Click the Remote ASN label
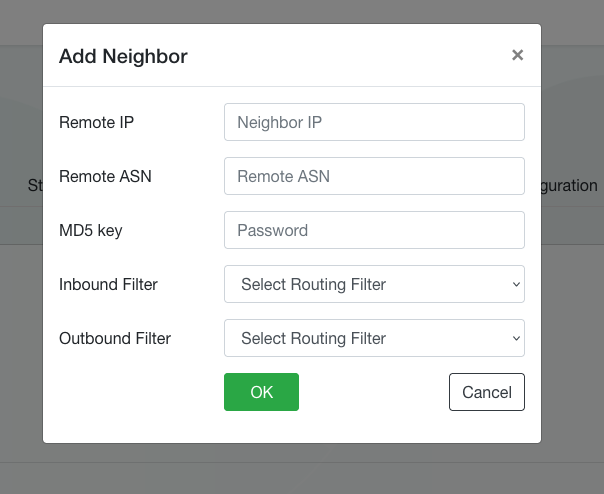This screenshot has height=494, width=604. click(x=105, y=177)
